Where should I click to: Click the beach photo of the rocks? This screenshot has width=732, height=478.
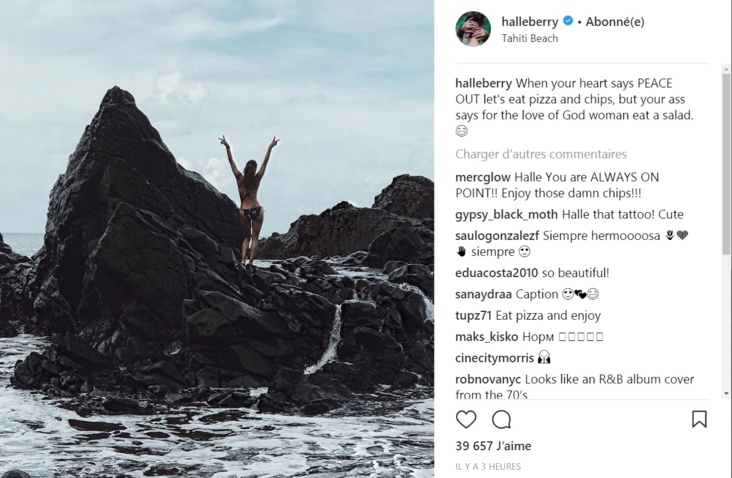[x=217, y=239]
